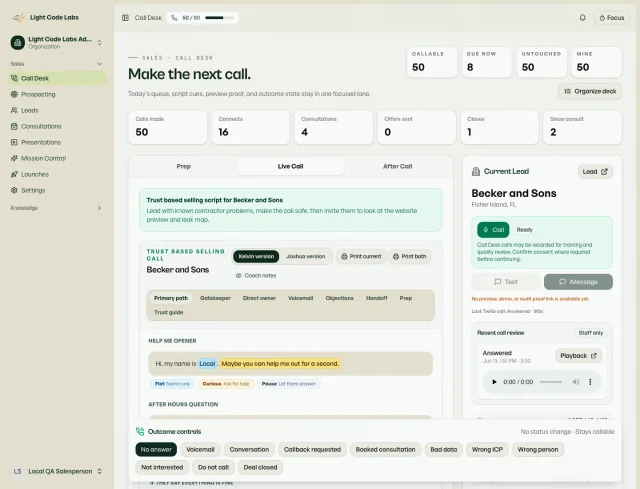Click the phone icon in call counter
640x489 pixels.
[174, 18]
